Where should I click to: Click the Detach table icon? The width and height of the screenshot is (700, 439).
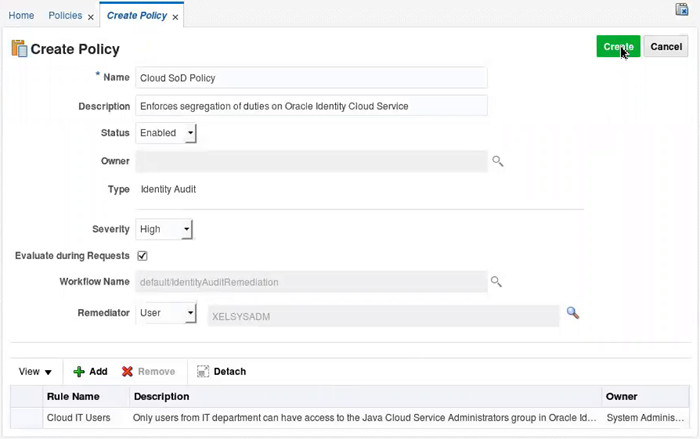203,371
